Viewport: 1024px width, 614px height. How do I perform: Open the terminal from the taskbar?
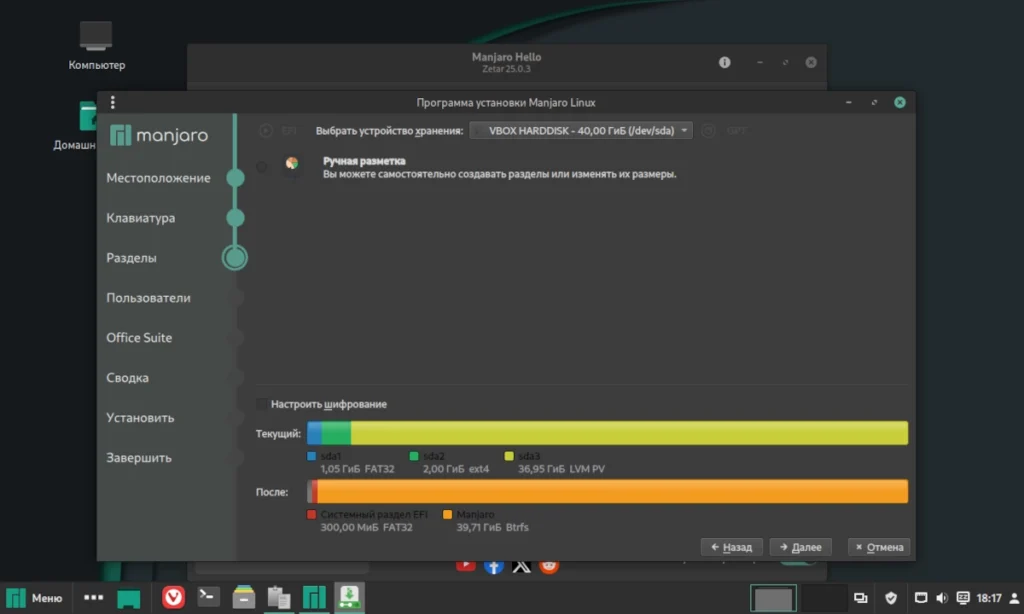click(x=208, y=596)
